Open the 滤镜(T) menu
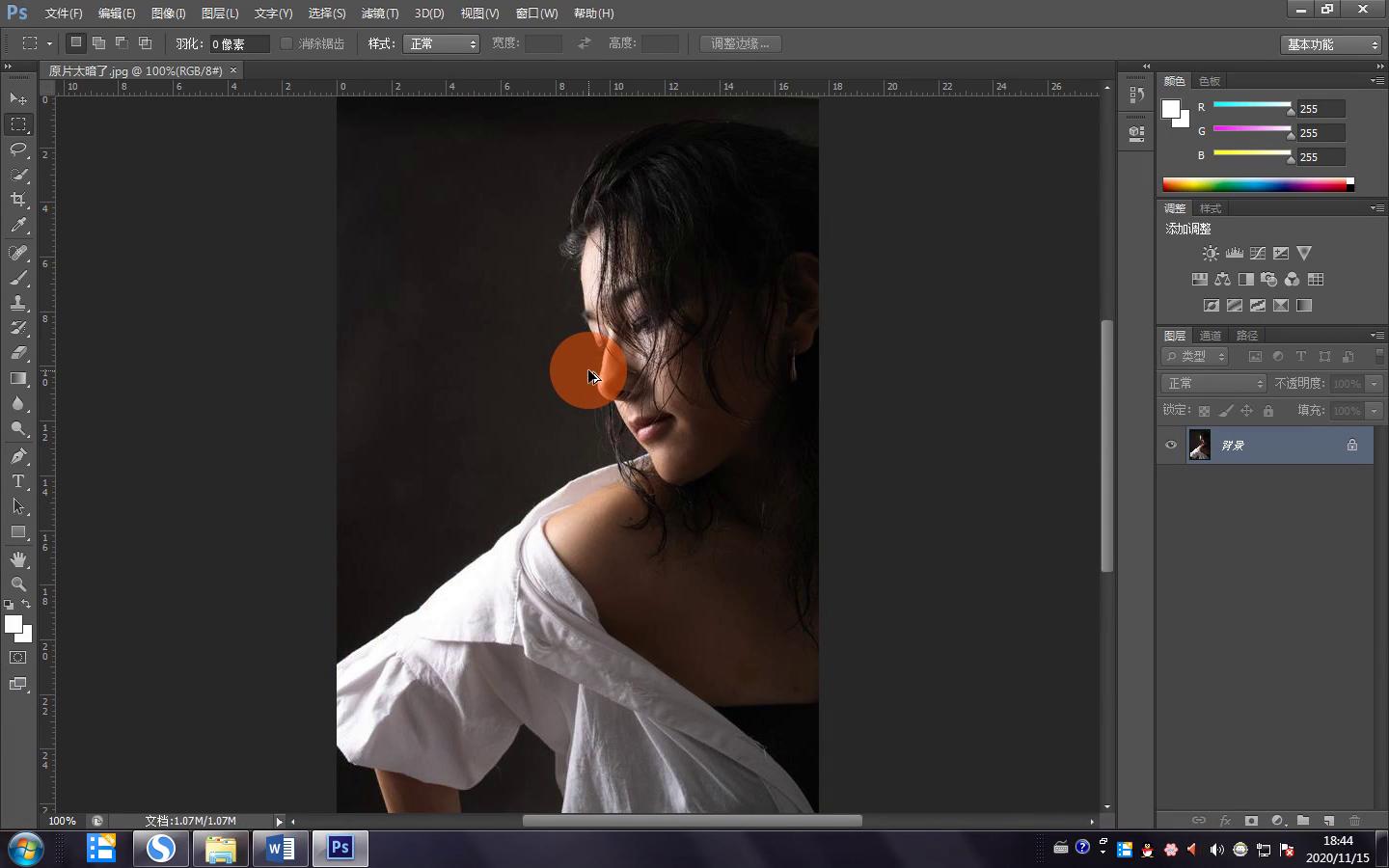The width and height of the screenshot is (1389, 868). point(379,14)
